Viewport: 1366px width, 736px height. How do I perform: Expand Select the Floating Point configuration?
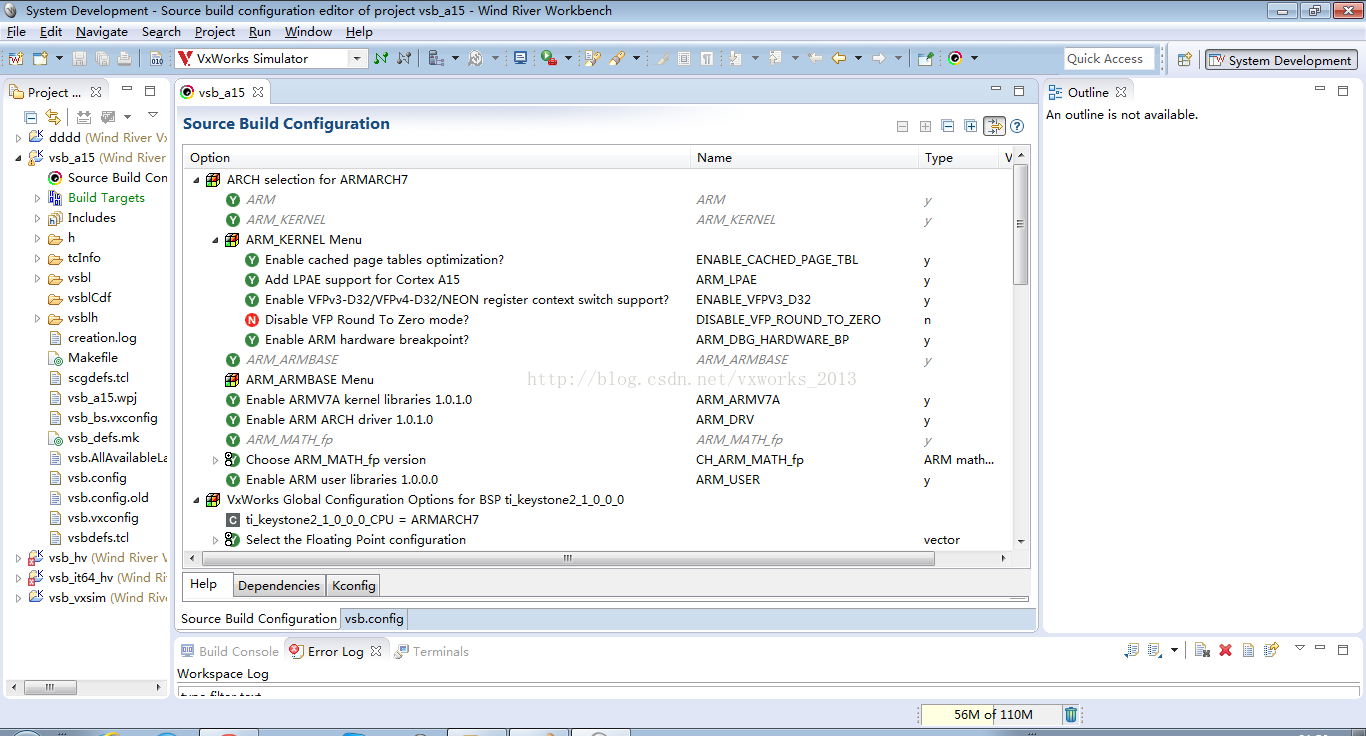(215, 540)
